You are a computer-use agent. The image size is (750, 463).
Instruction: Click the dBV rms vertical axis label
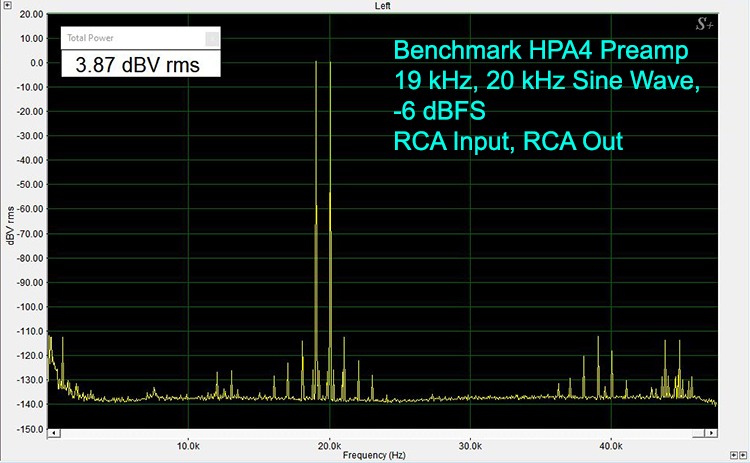point(9,226)
